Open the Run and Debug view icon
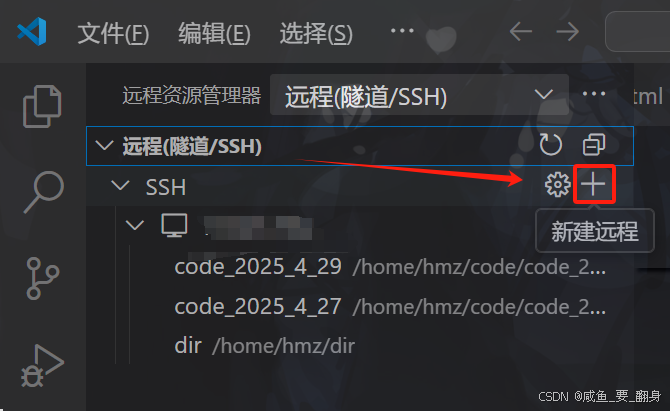This screenshot has height=411, width=670. pyautogui.click(x=42, y=366)
